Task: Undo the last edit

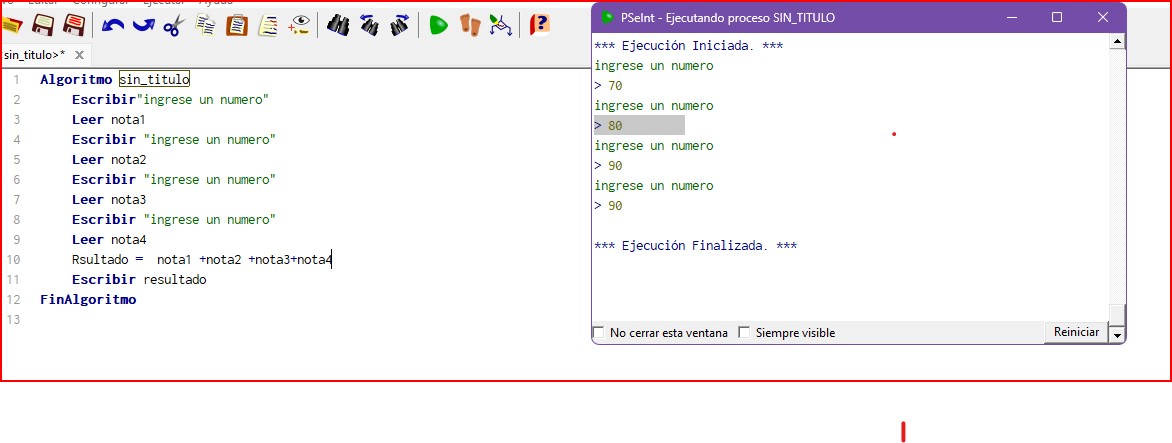Action: (x=113, y=26)
